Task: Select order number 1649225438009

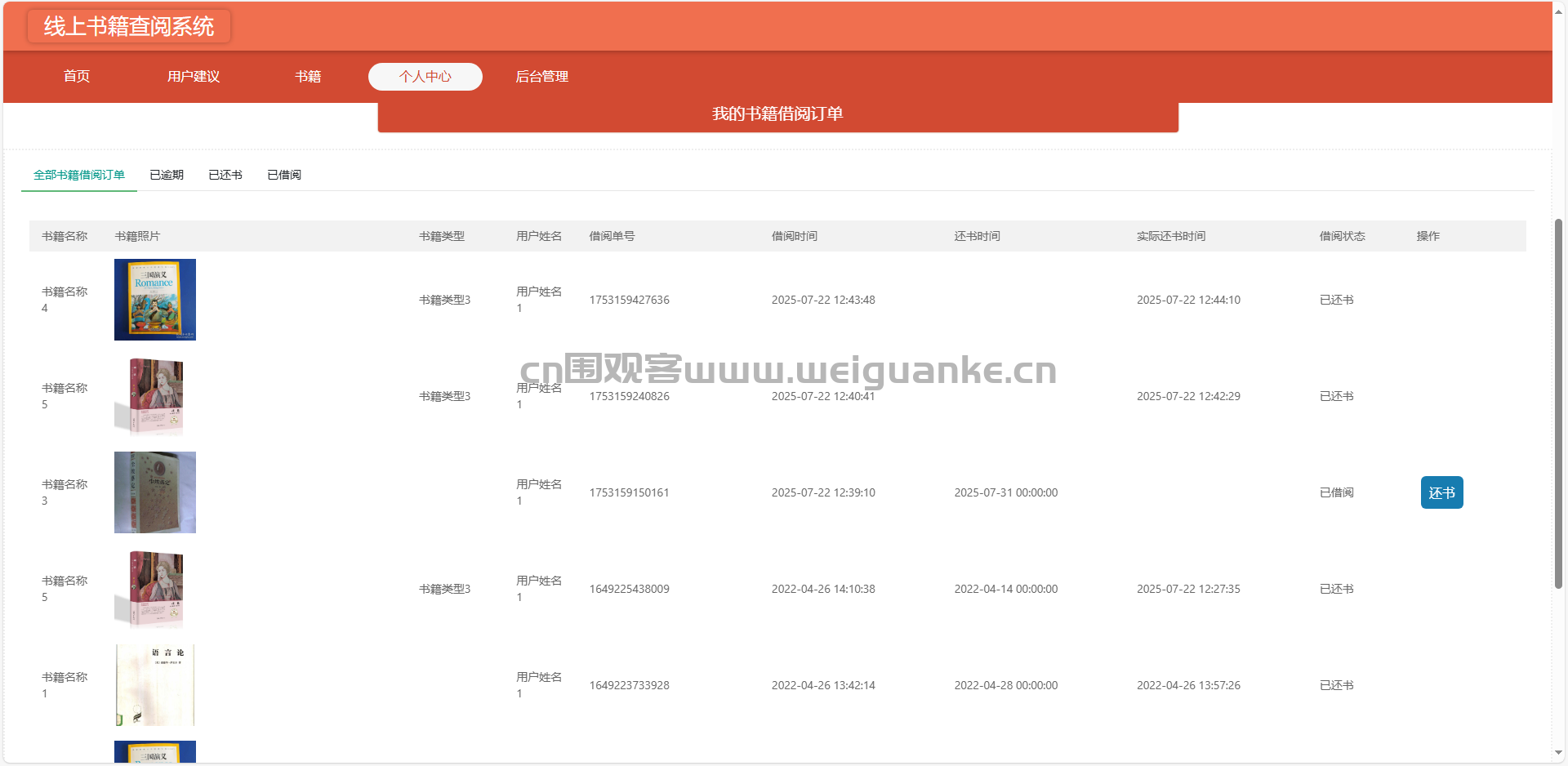Action: (630, 589)
